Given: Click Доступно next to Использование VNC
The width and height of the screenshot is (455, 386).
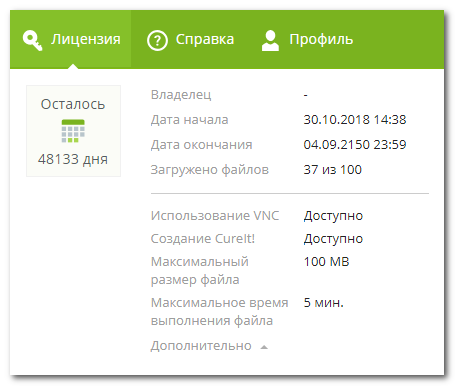Looking at the screenshot, I should (x=333, y=216).
